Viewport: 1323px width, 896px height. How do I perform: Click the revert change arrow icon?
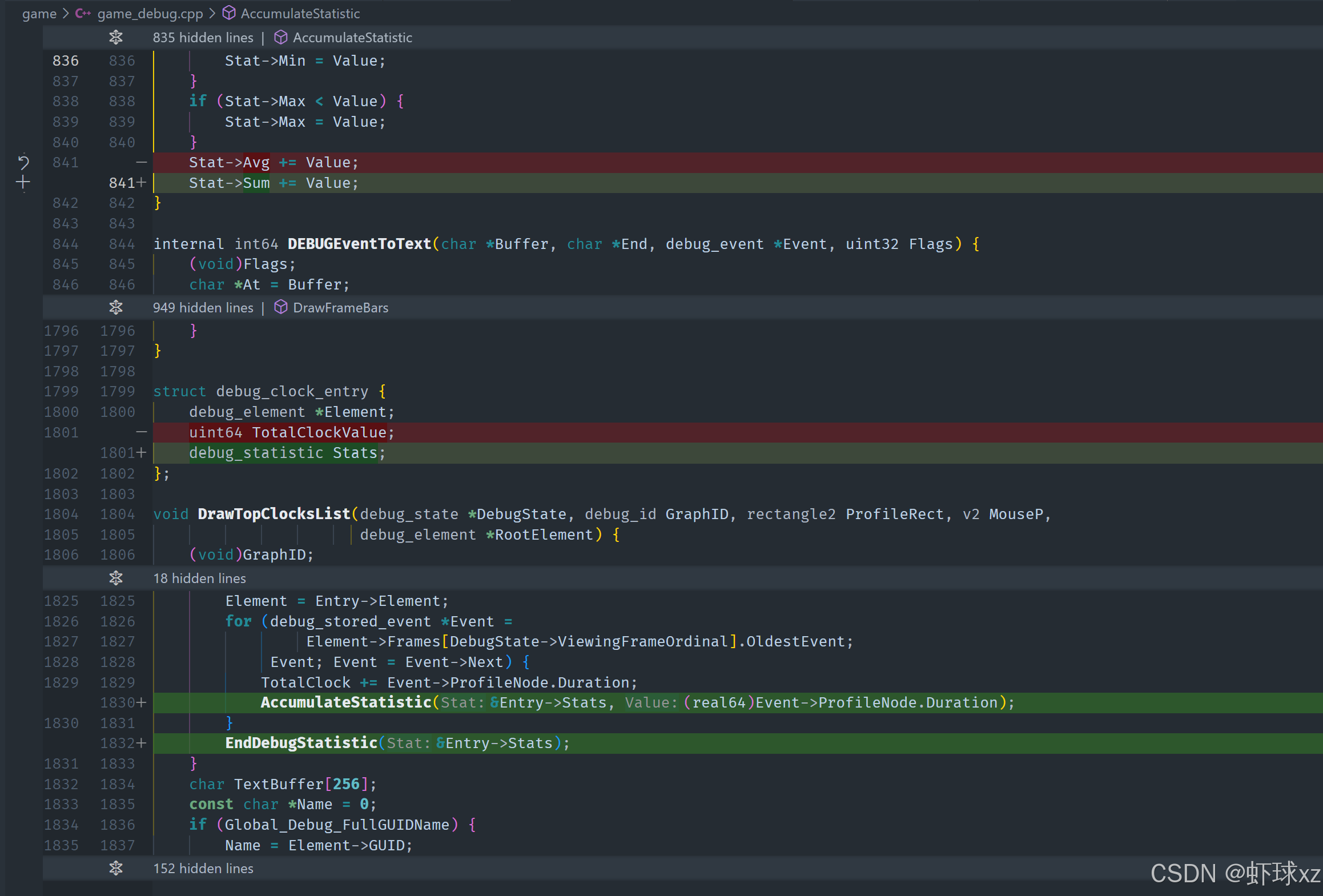coord(23,163)
